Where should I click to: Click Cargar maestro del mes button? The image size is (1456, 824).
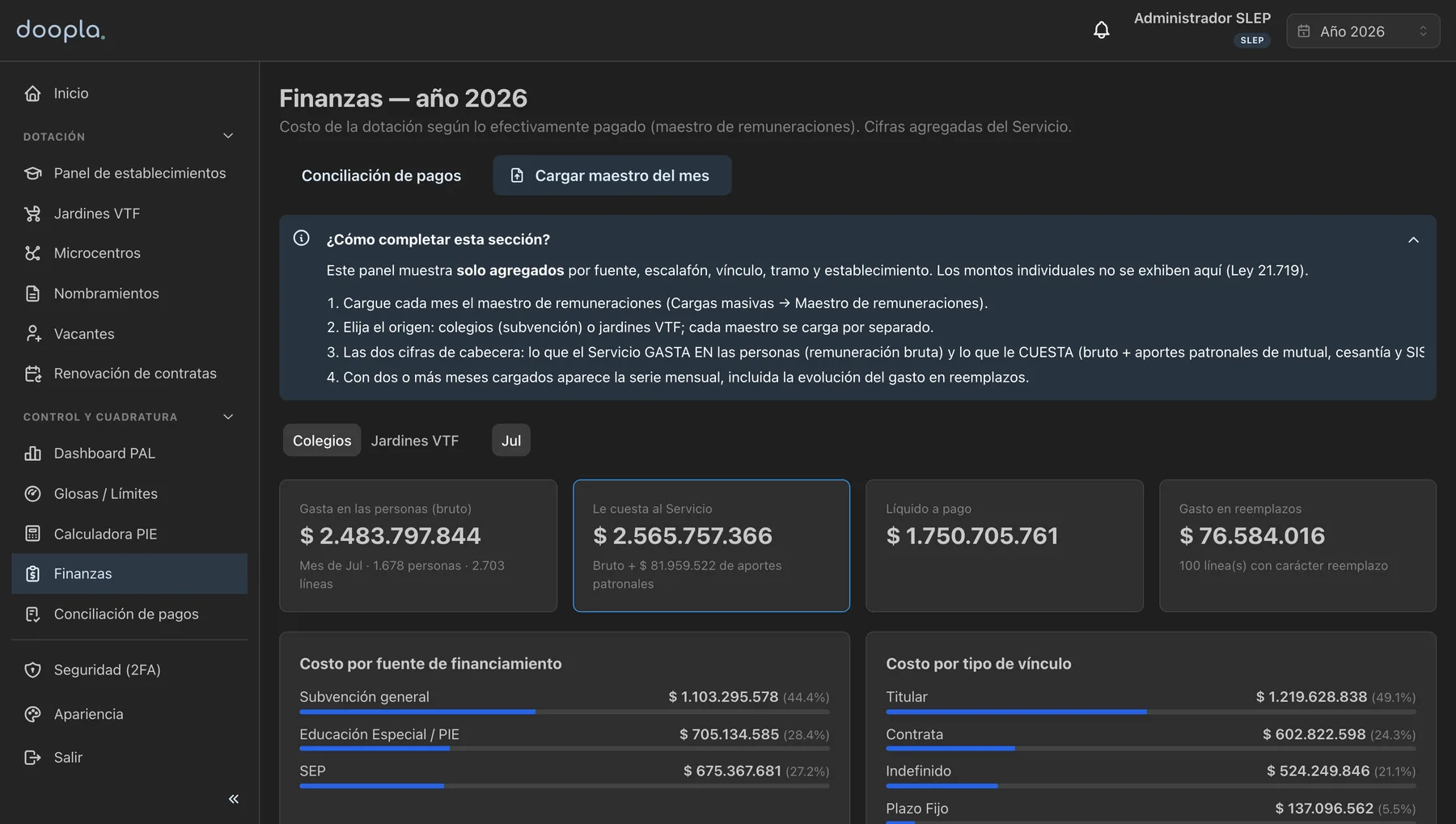612,175
